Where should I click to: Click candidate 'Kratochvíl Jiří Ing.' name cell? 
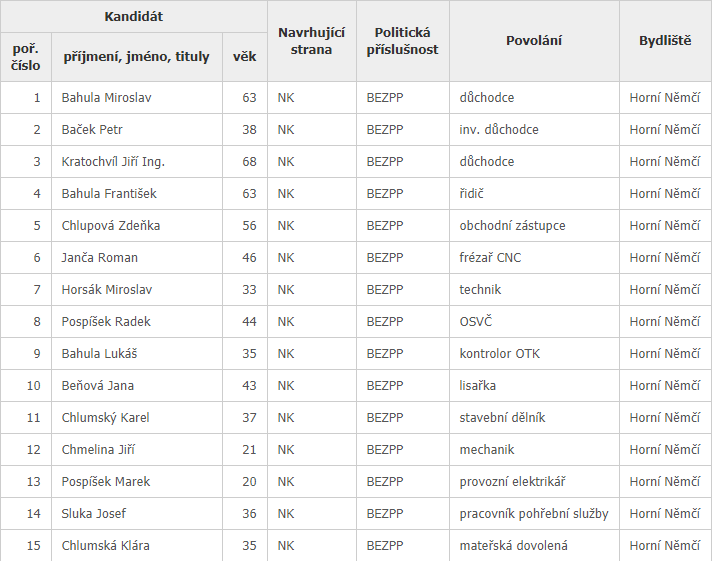point(113,162)
